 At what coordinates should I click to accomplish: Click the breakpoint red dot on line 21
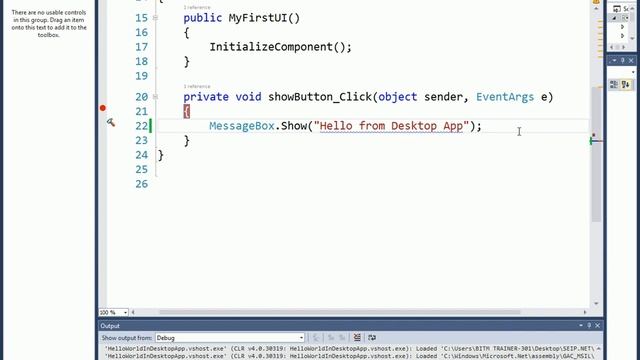tap(103, 108)
